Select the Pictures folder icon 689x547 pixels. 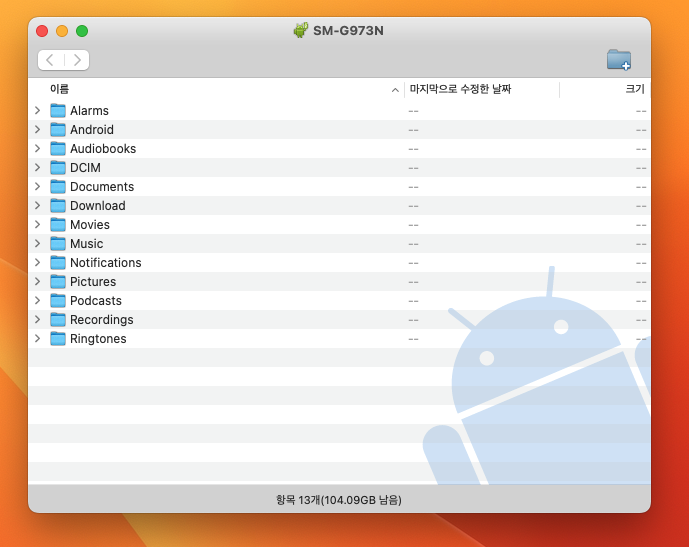58,282
